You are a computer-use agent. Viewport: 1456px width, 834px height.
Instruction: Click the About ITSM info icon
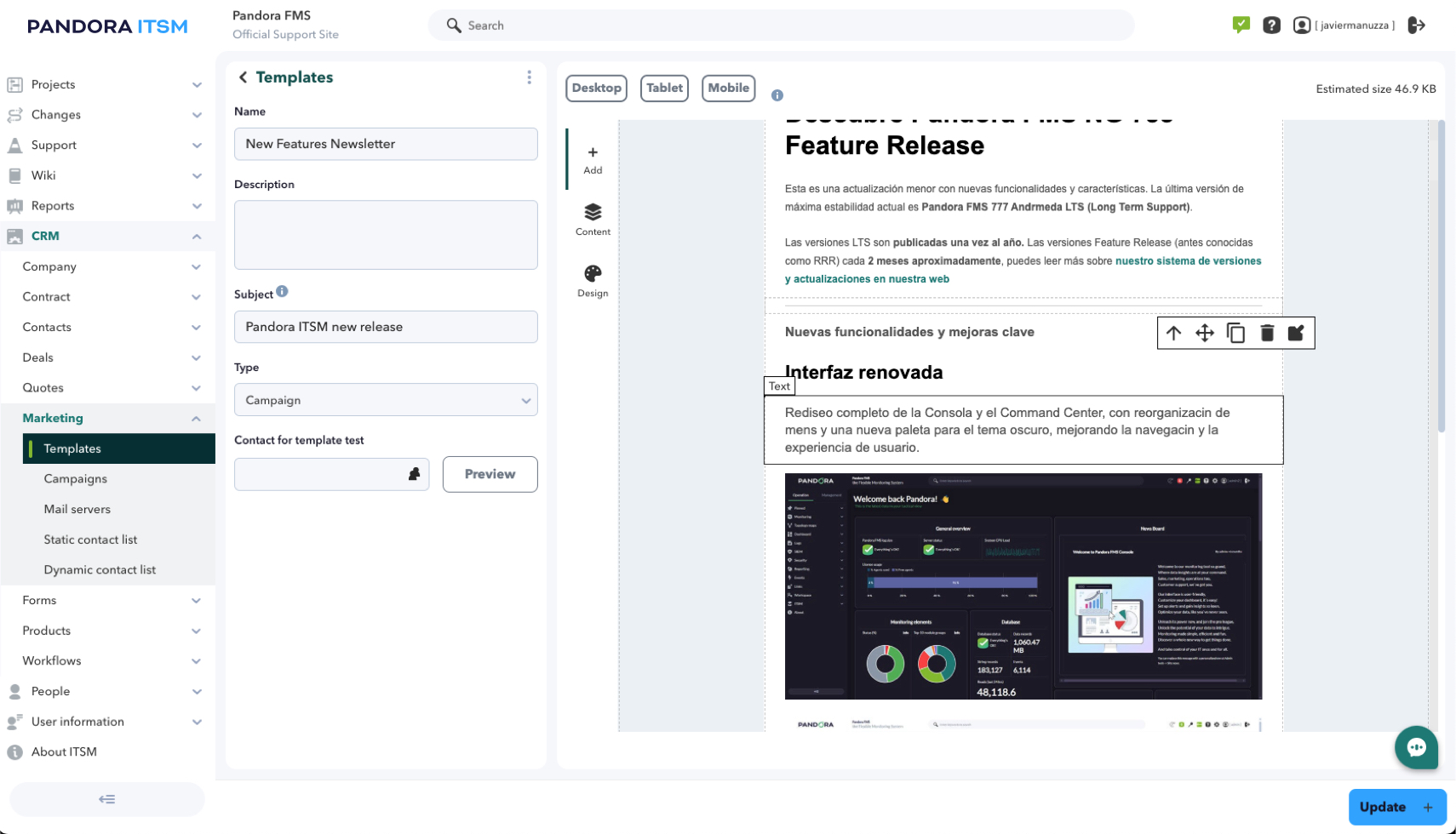[x=14, y=752]
